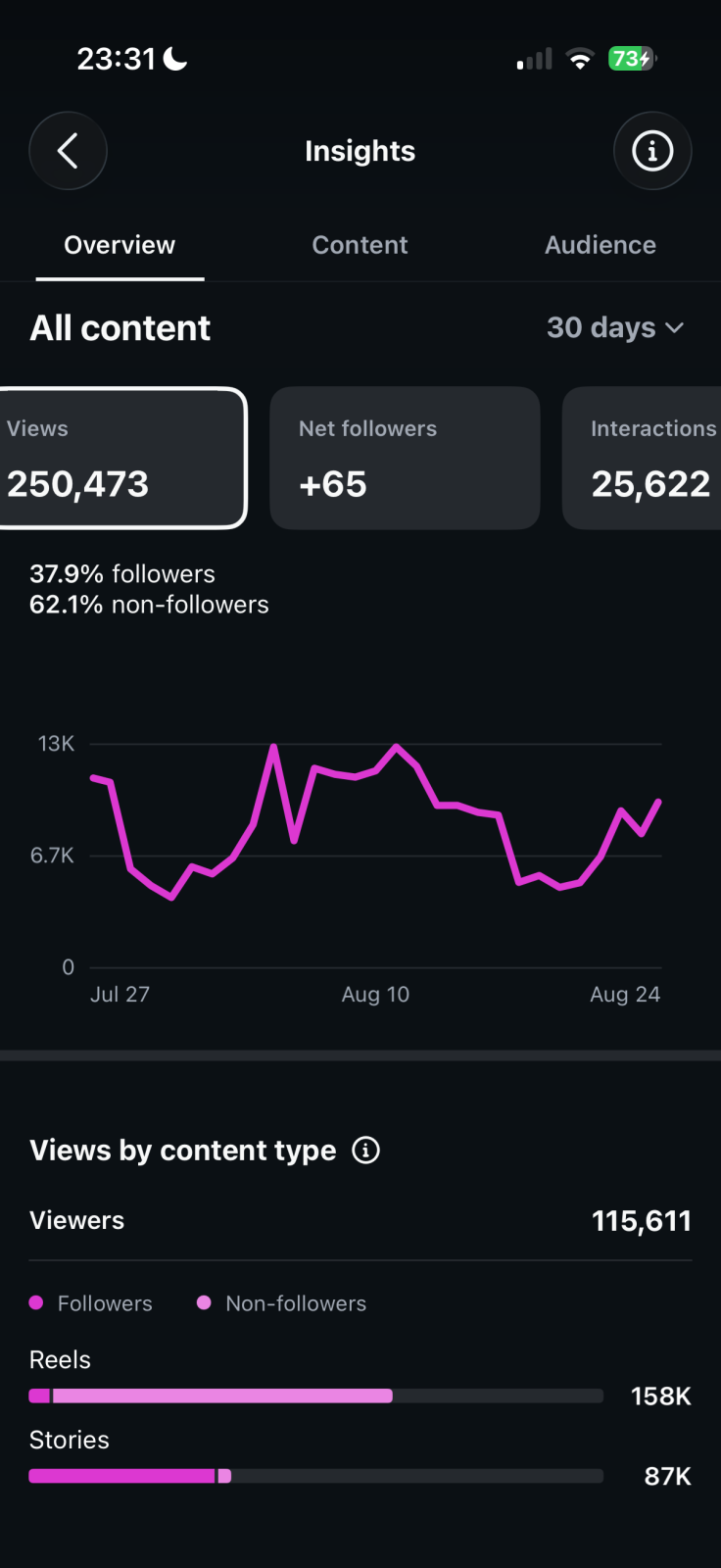Tap the Aug 10 point on views chart
Screen dimensions: 721x1568
pos(376,770)
